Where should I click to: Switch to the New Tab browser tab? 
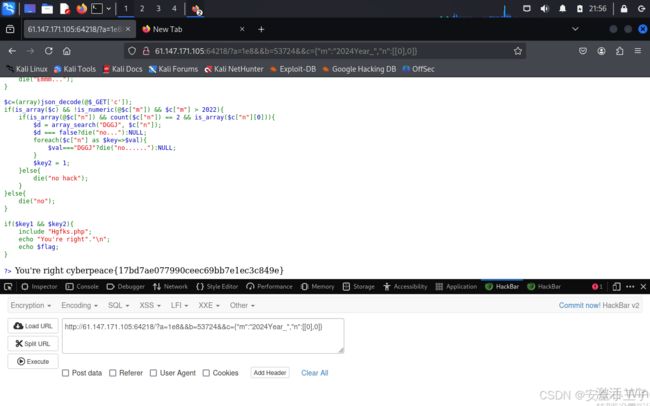tap(167, 29)
